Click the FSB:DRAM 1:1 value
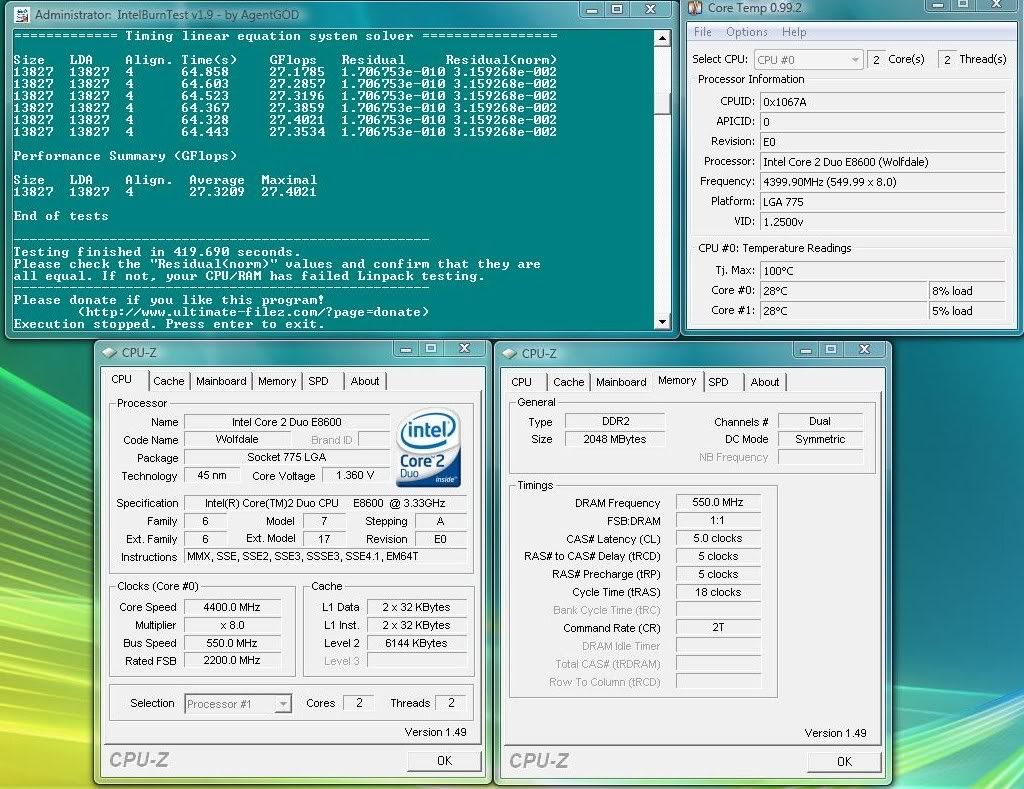Screen dimensions: 1024x789 [718, 521]
